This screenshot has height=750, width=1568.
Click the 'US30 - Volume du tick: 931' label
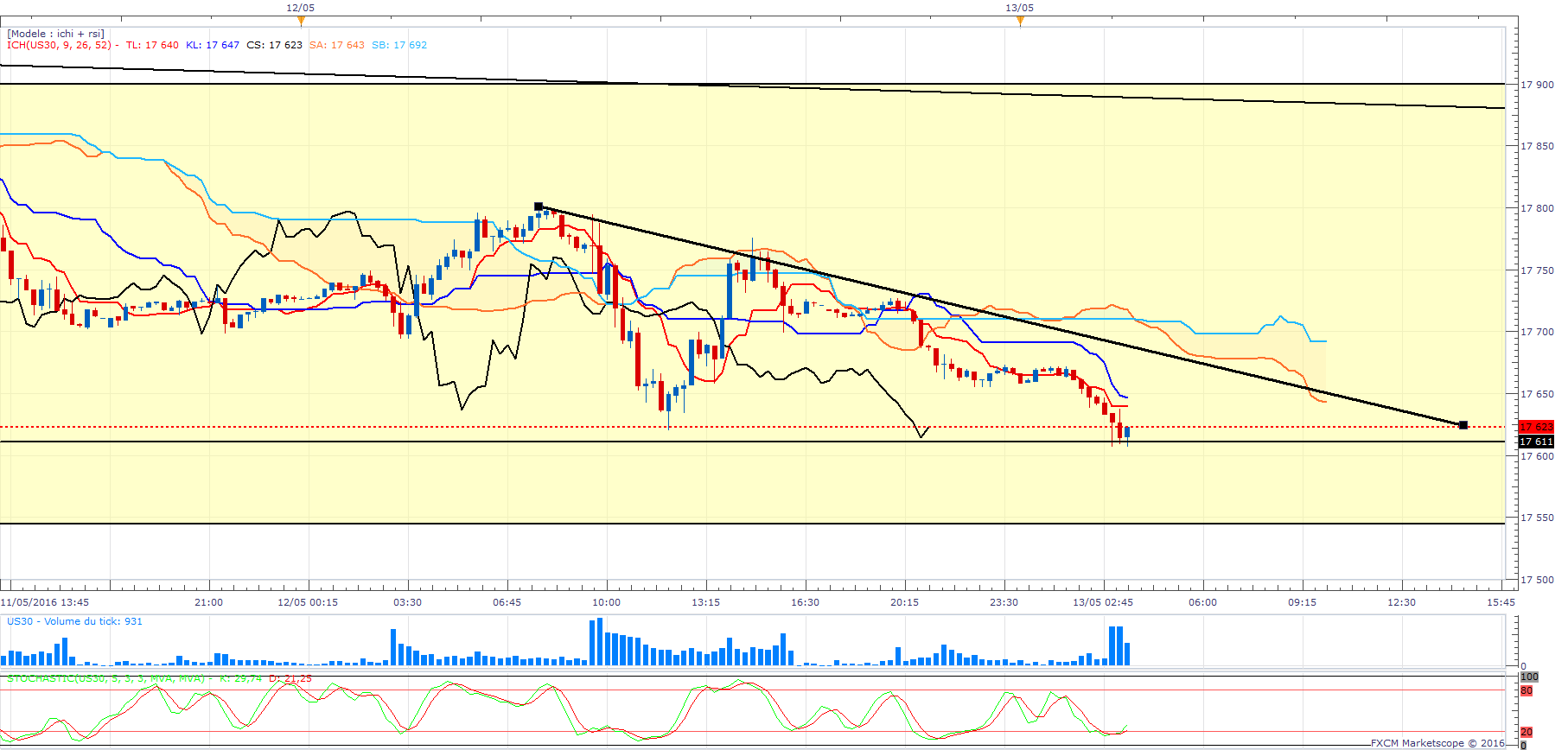point(74,621)
